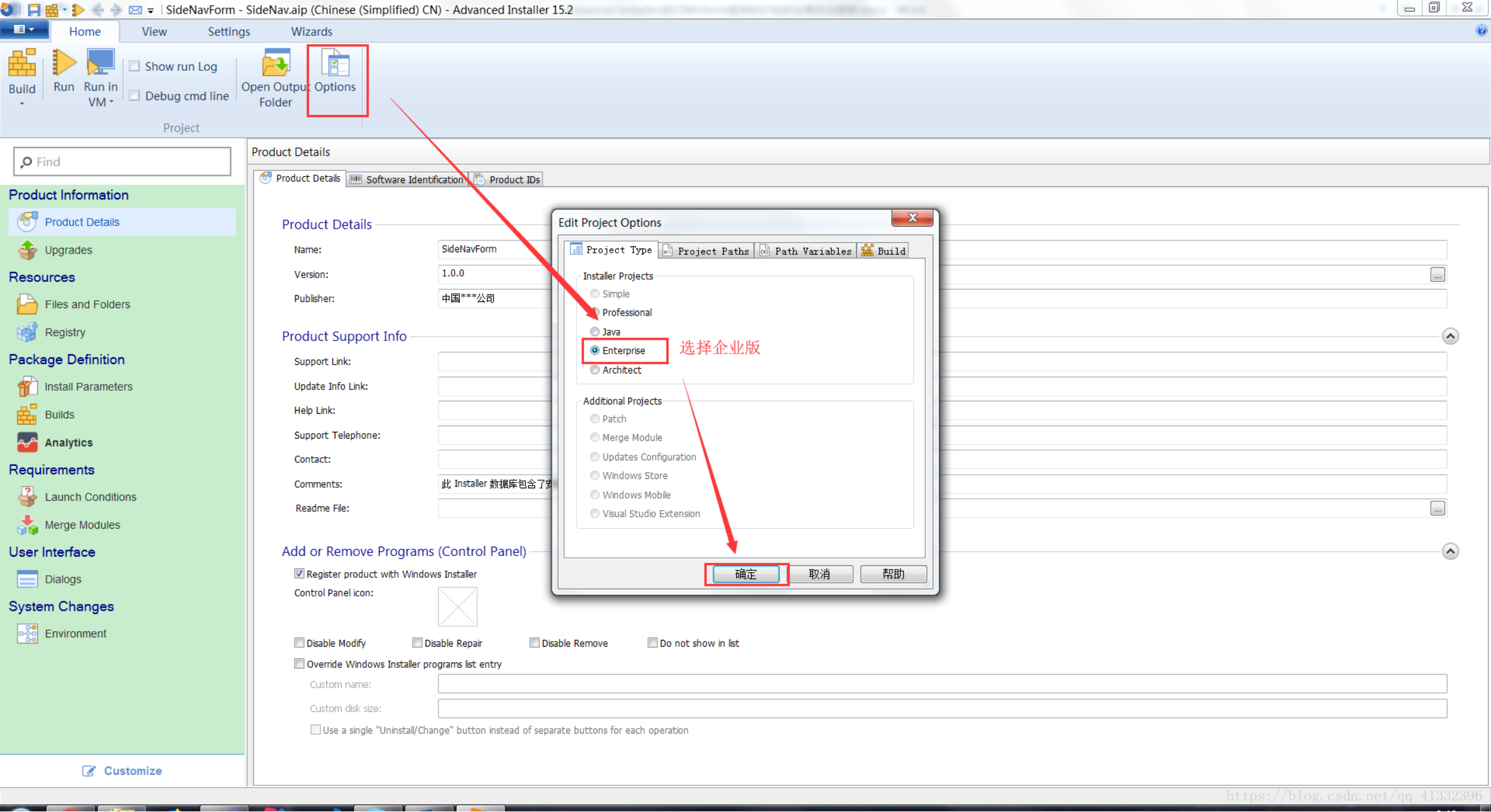Open the Registry page
The width and height of the screenshot is (1491, 812).
click(65, 332)
